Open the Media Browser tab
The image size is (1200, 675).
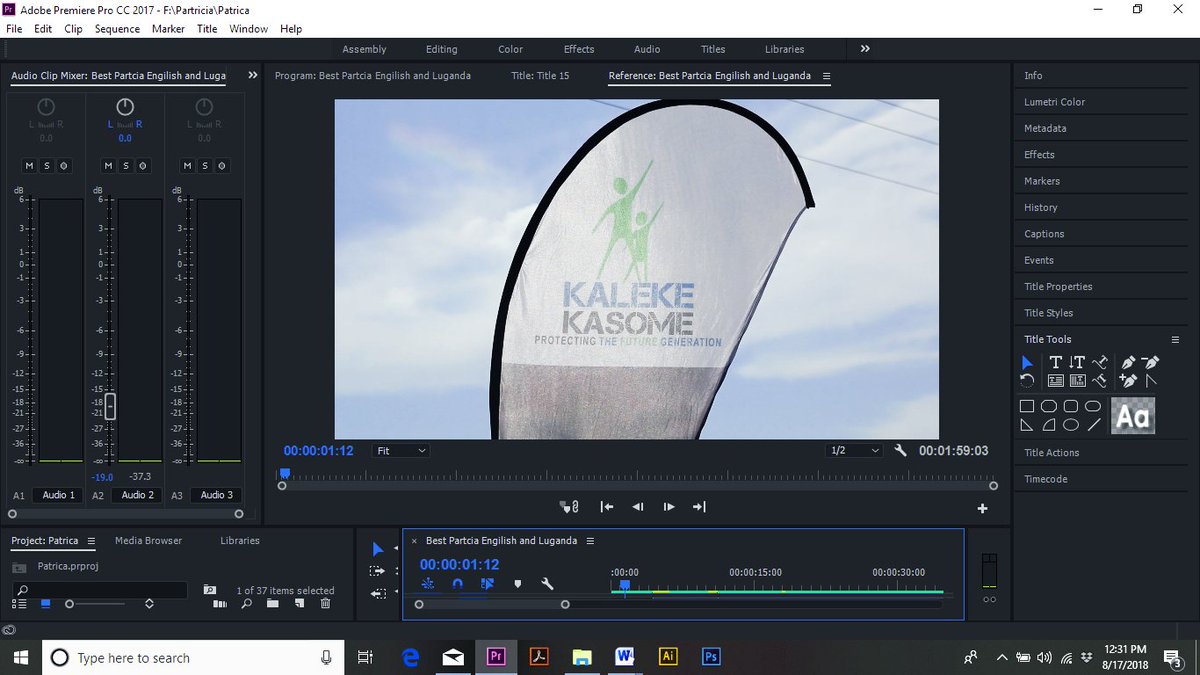[x=148, y=541]
